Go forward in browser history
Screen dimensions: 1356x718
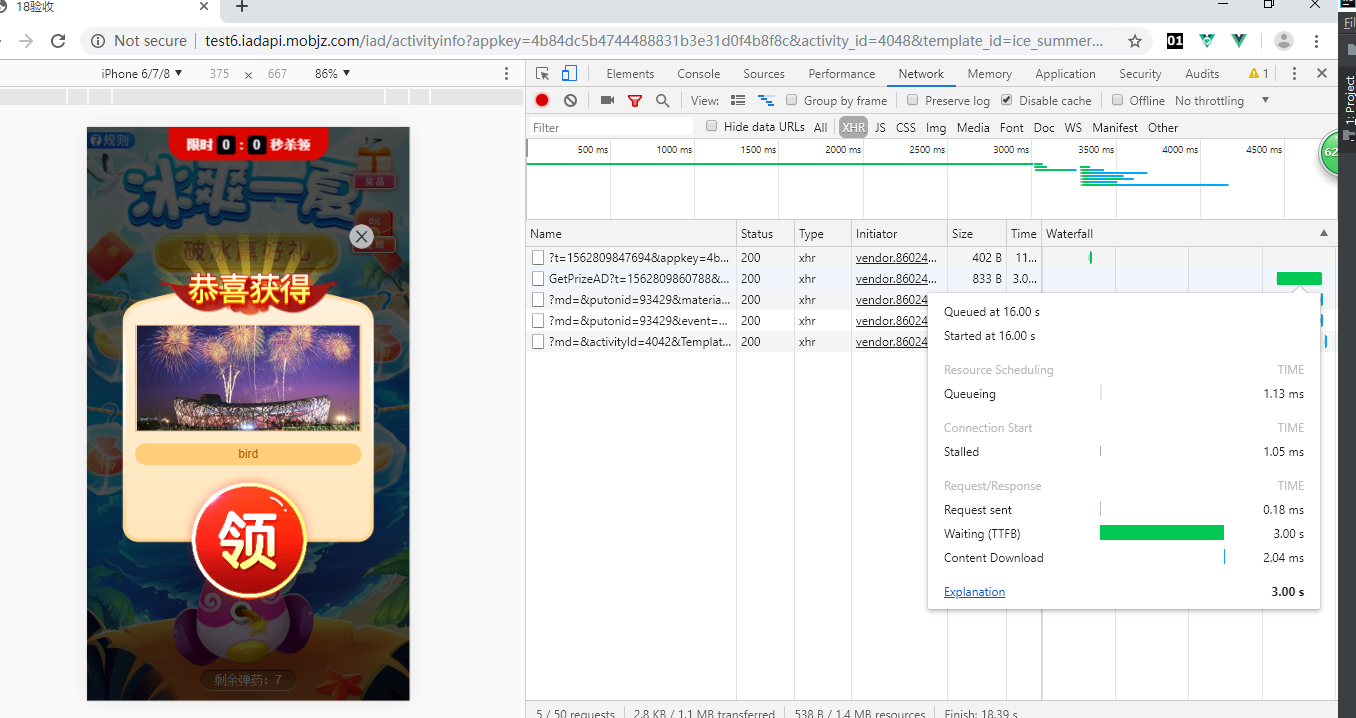26,41
